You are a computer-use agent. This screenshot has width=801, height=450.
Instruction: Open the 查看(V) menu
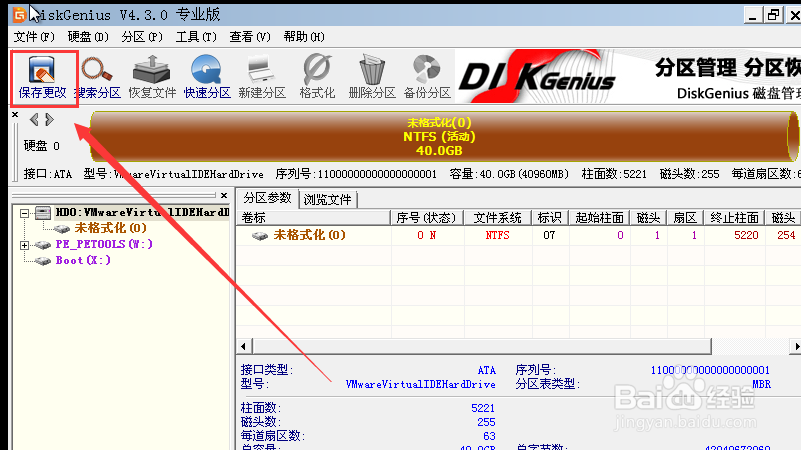(x=250, y=37)
